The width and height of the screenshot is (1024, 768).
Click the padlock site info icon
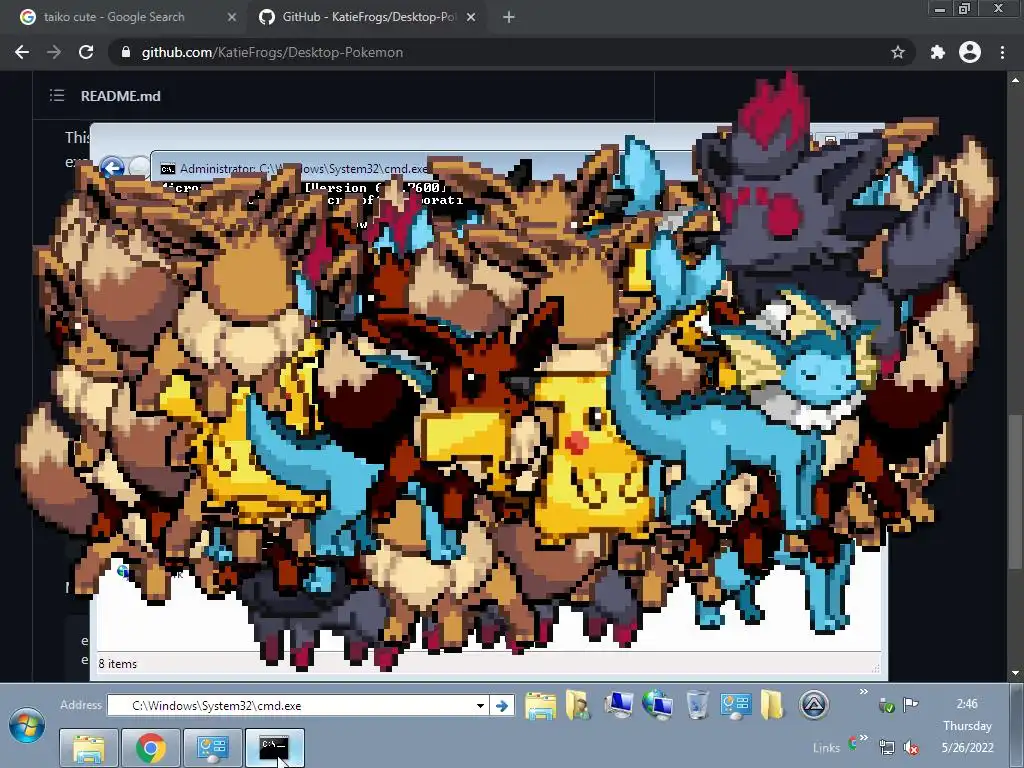(x=126, y=52)
